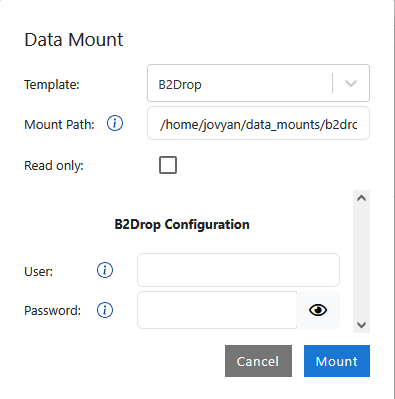Open the Mount Path info icon
Image resolution: width=395 pixels, height=399 pixels.
pyautogui.click(x=115, y=123)
